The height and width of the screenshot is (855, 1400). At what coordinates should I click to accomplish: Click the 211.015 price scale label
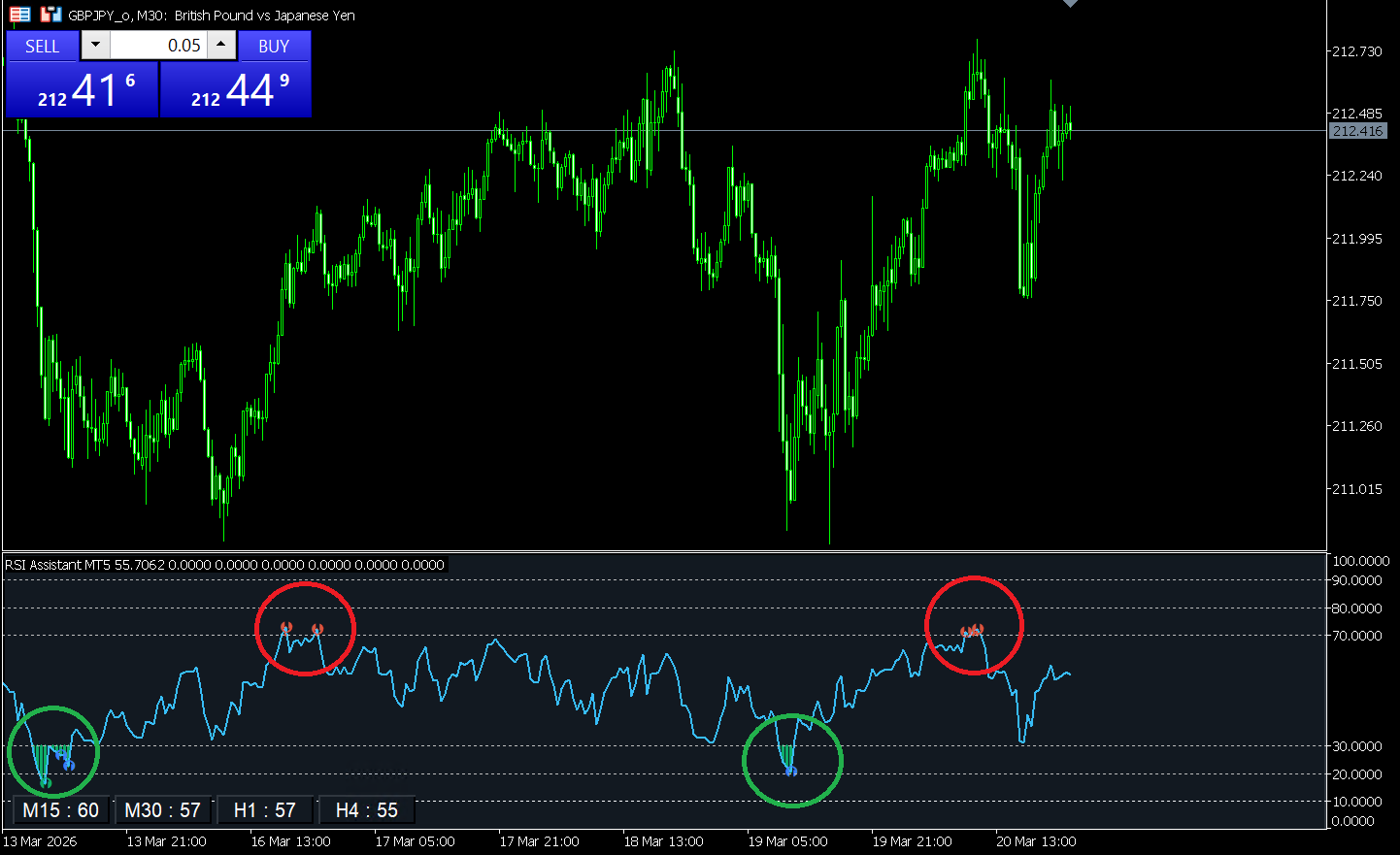point(1356,489)
